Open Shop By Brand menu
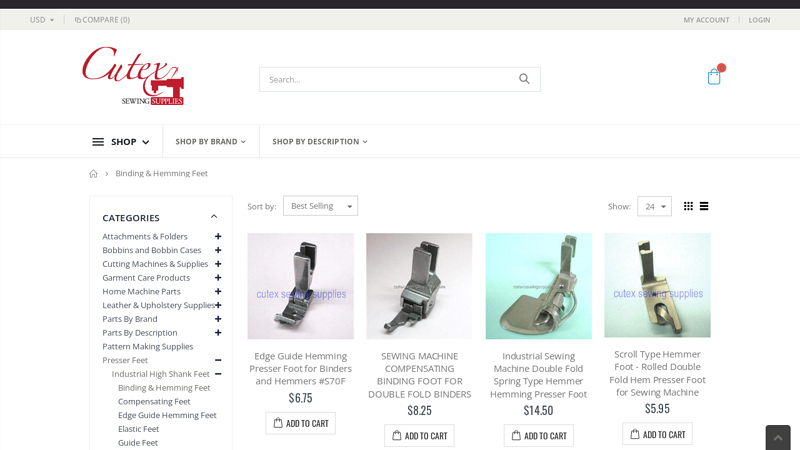 pos(210,142)
